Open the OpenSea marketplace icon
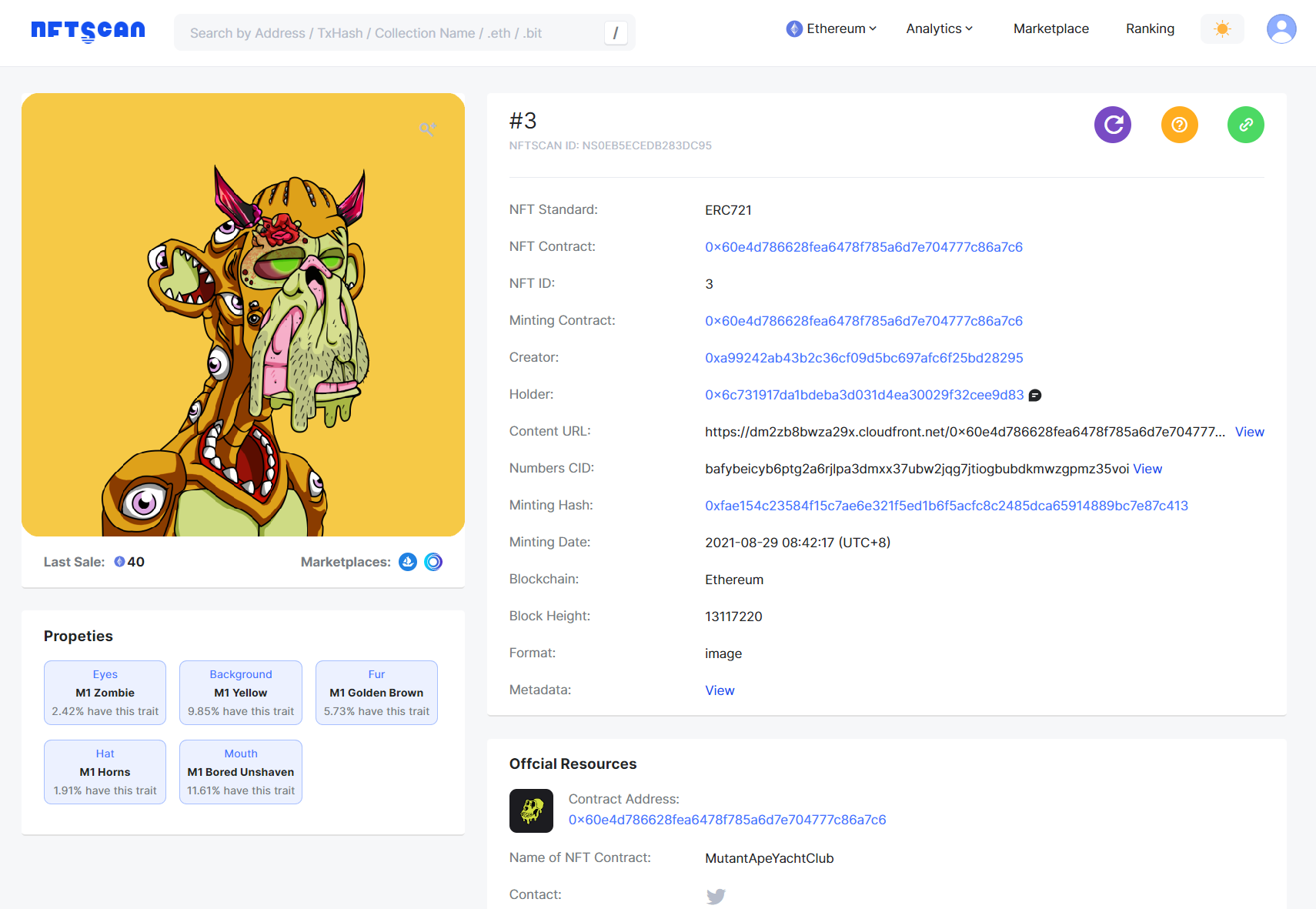Screen dimensions: 1316x909 pyautogui.click(x=408, y=562)
